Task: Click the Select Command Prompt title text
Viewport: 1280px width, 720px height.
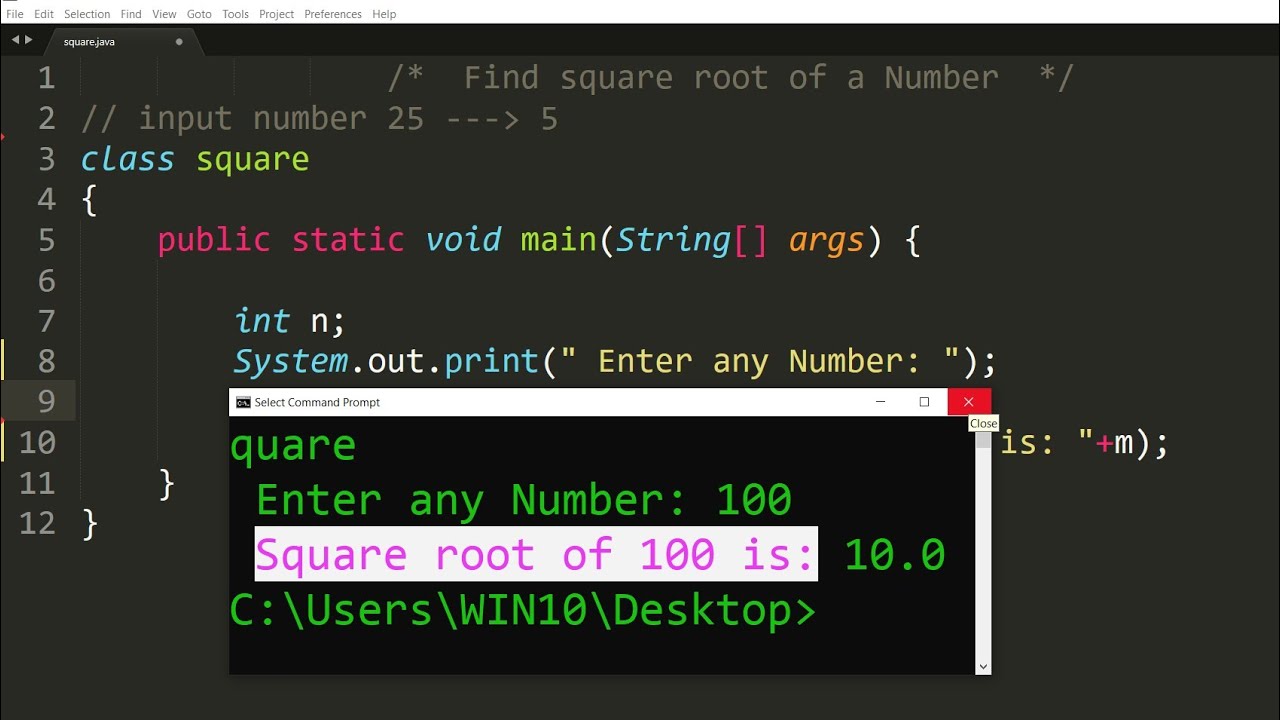Action: [x=317, y=402]
